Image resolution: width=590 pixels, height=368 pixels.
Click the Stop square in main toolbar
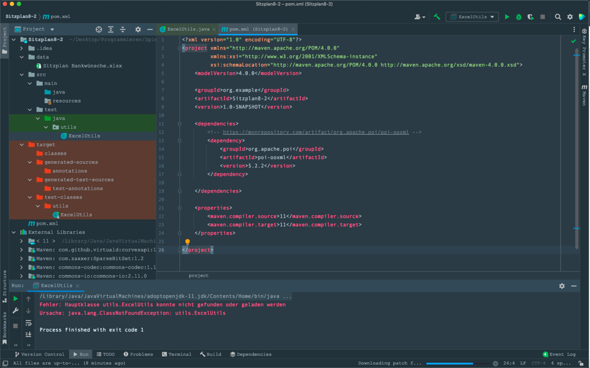click(x=543, y=17)
